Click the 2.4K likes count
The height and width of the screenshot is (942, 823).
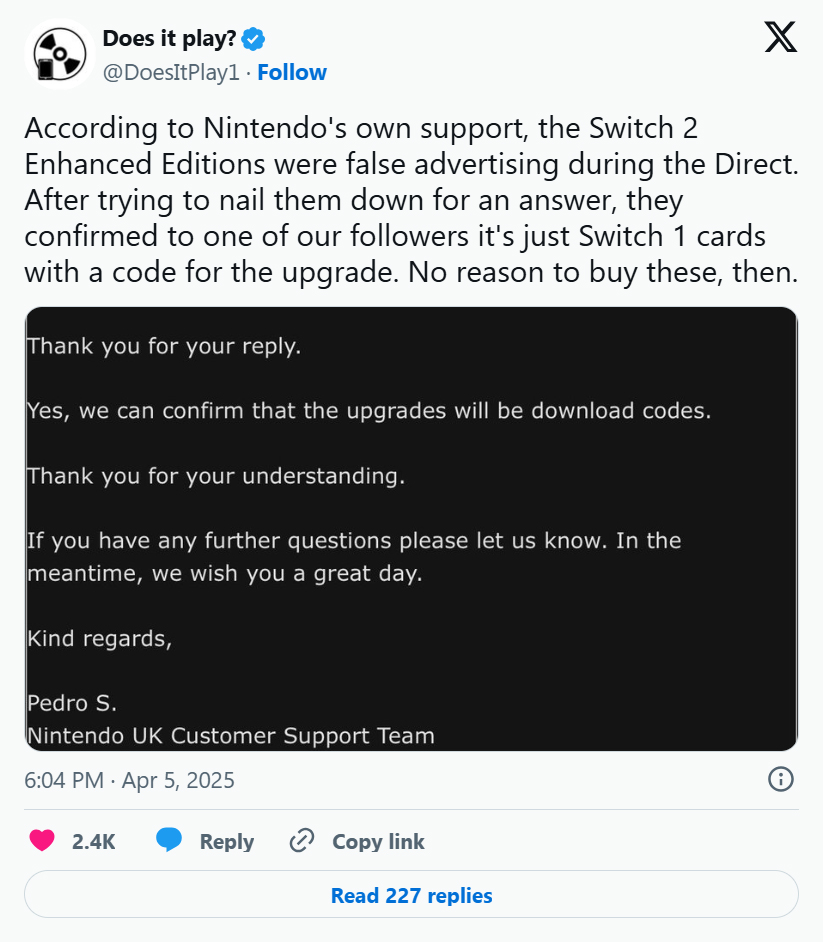pyautogui.click(x=94, y=841)
